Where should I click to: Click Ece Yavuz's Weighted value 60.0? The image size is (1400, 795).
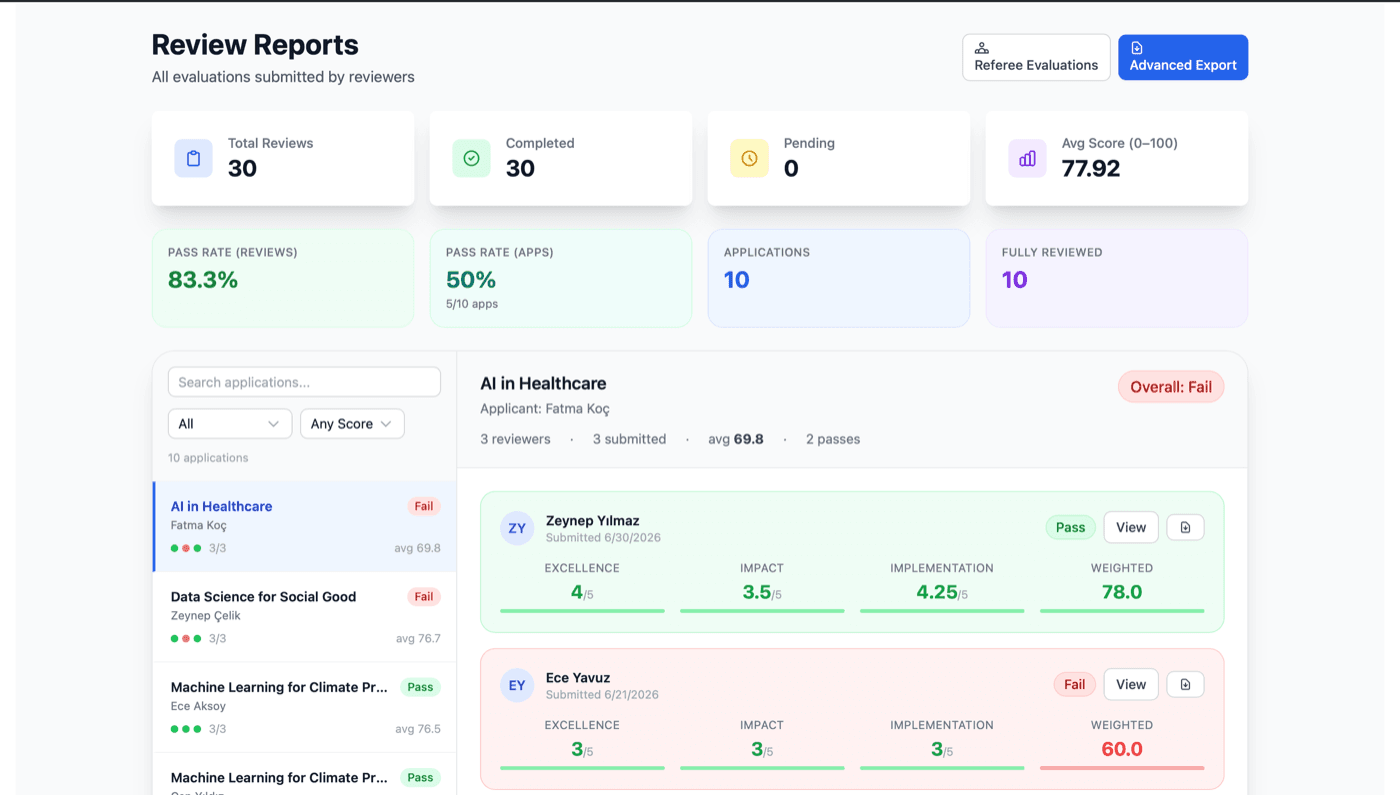[x=1122, y=749]
